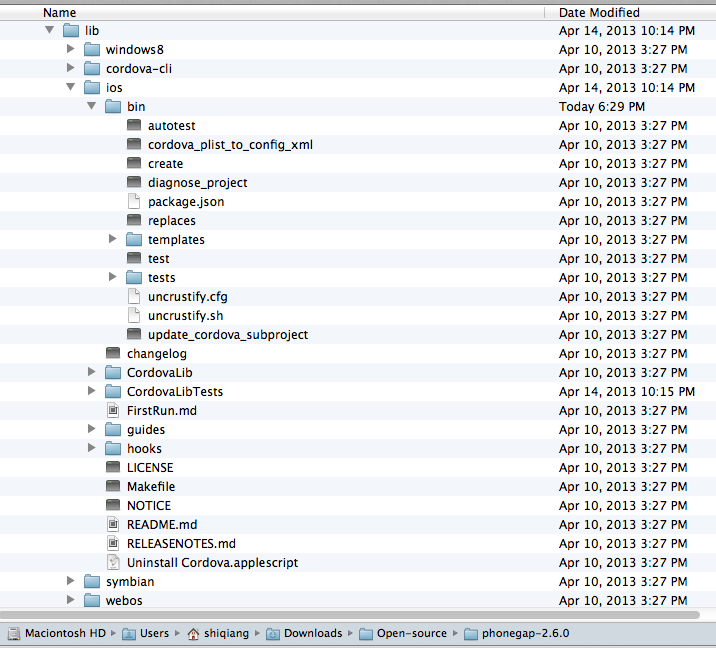Image resolution: width=716 pixels, height=648 pixels.
Task: Select the symbian folder name
Action: pyautogui.click(x=130, y=582)
